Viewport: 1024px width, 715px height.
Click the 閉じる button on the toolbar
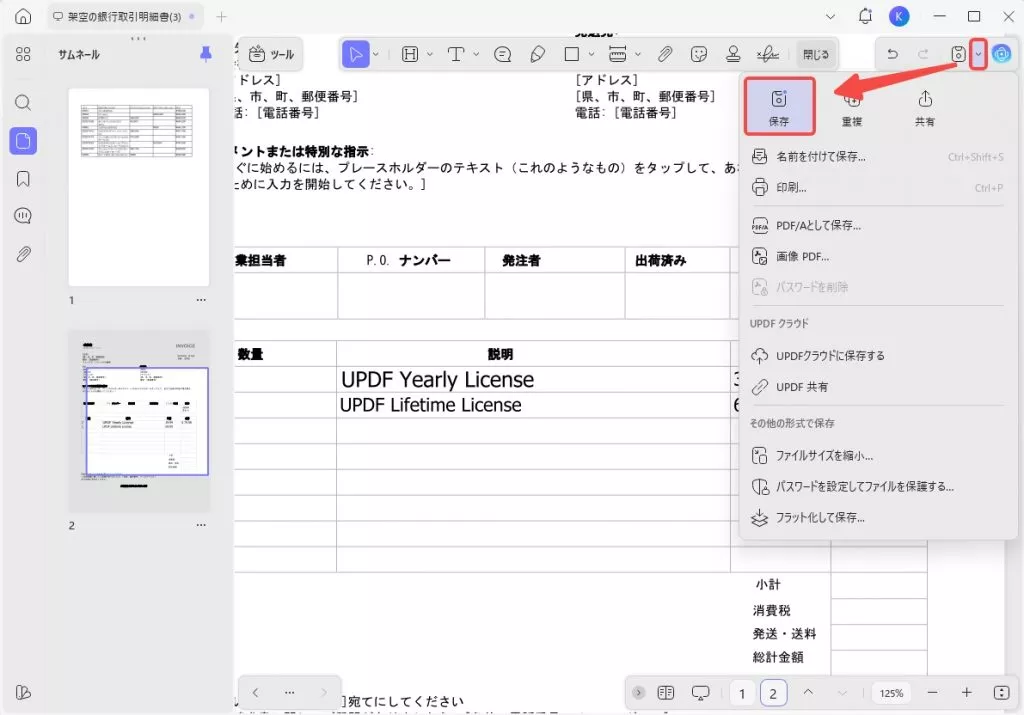815,54
